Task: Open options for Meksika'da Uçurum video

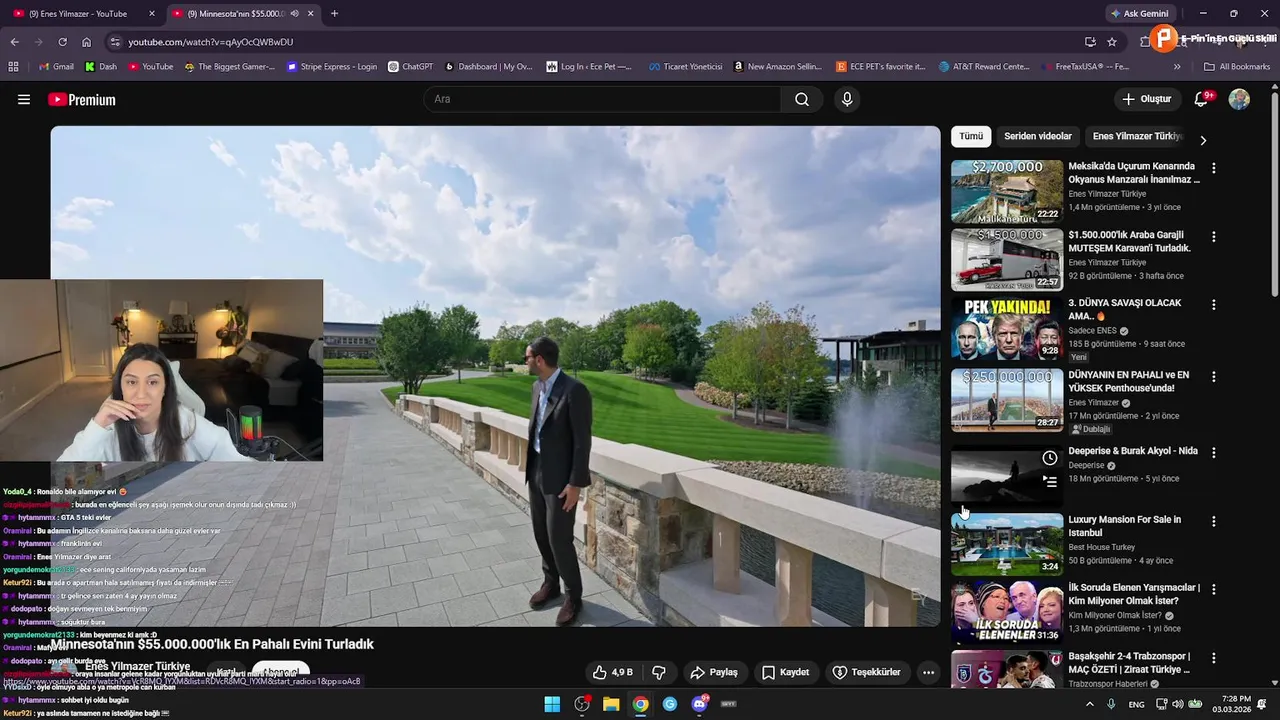Action: pyautogui.click(x=1214, y=168)
